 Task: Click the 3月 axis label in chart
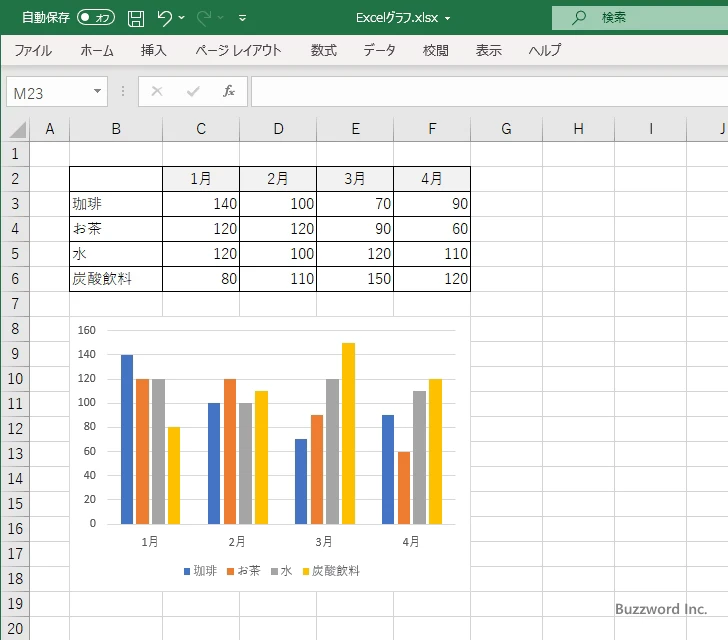pyautogui.click(x=324, y=542)
